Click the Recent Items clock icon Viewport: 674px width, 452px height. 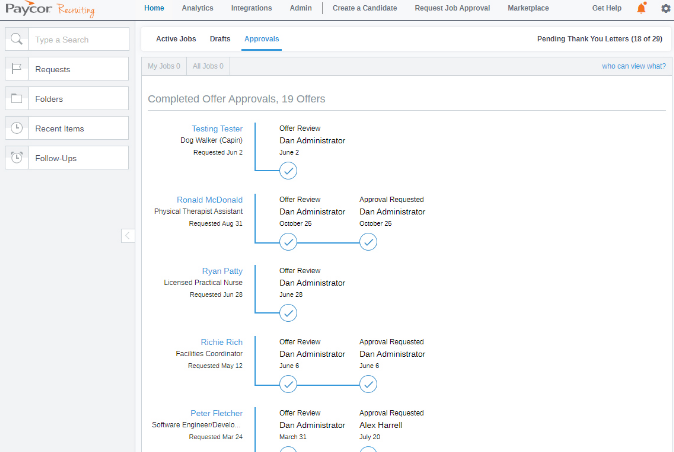[17, 128]
